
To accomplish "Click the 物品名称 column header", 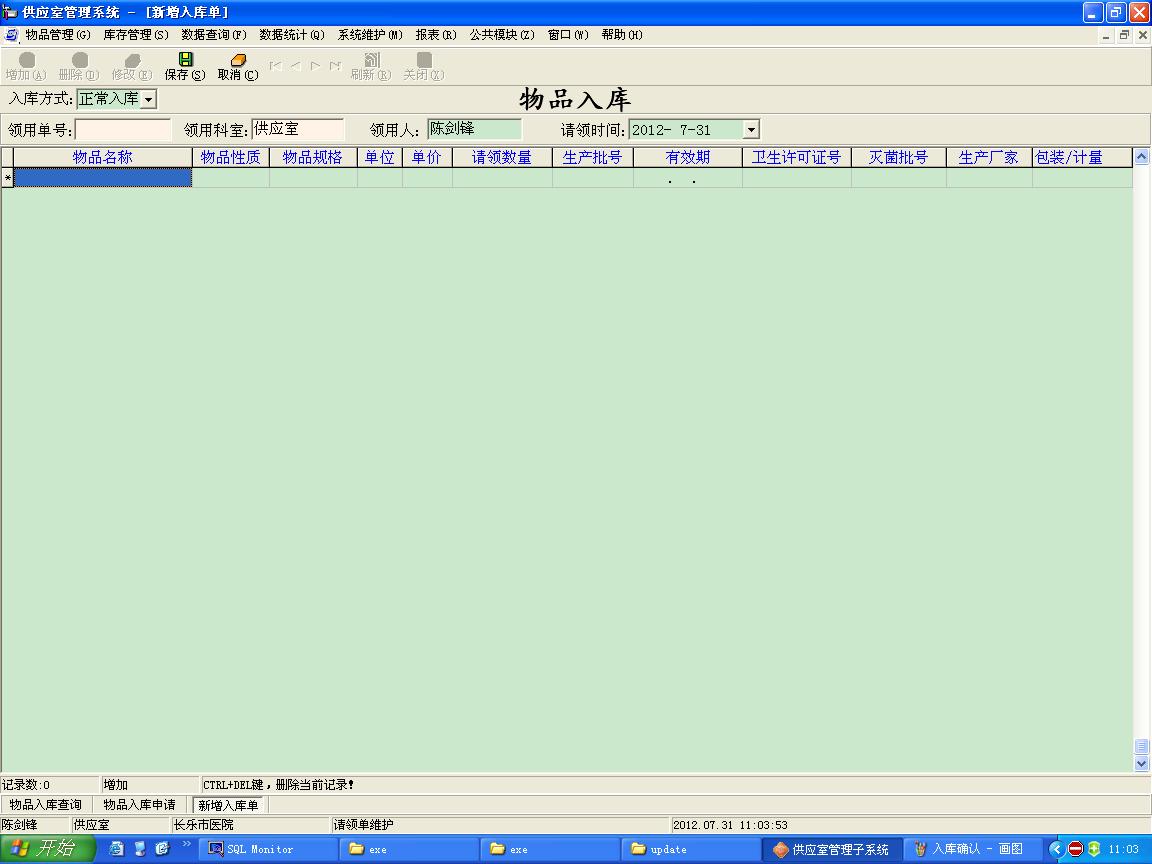I will pos(103,157).
